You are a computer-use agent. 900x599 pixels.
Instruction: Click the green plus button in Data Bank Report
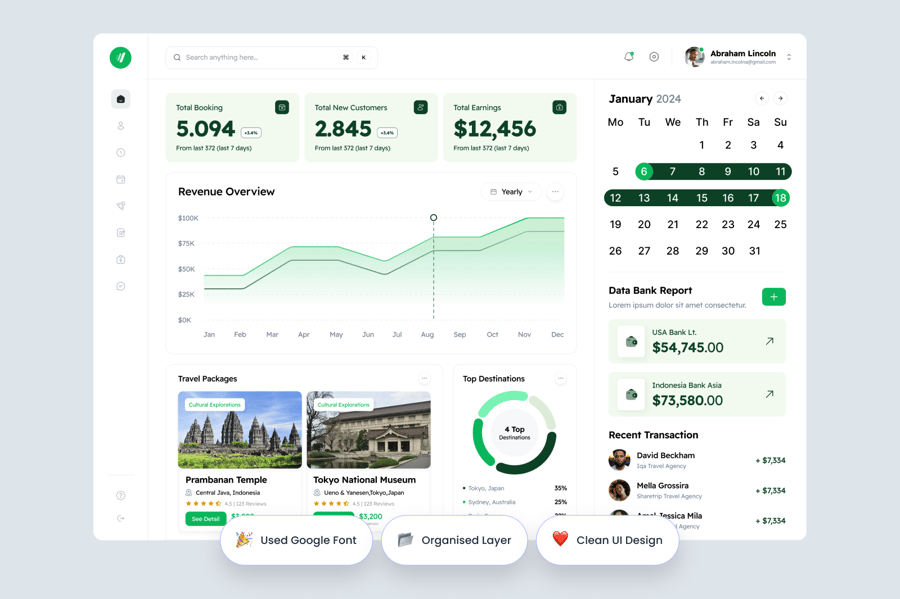(773, 297)
